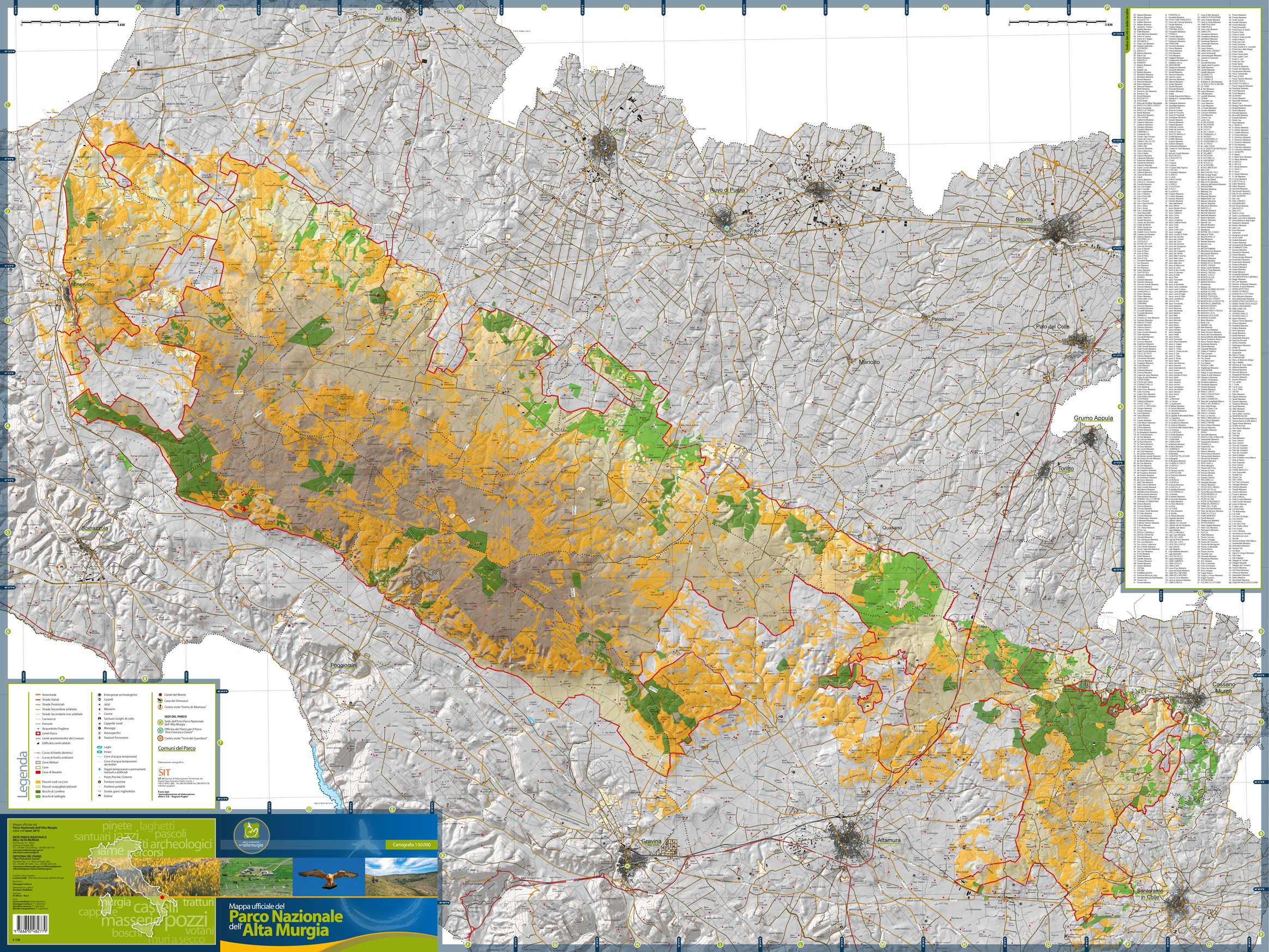Viewport: 1269px width, 952px height.
Task: Click the Quasano town label
Action: click(891, 527)
